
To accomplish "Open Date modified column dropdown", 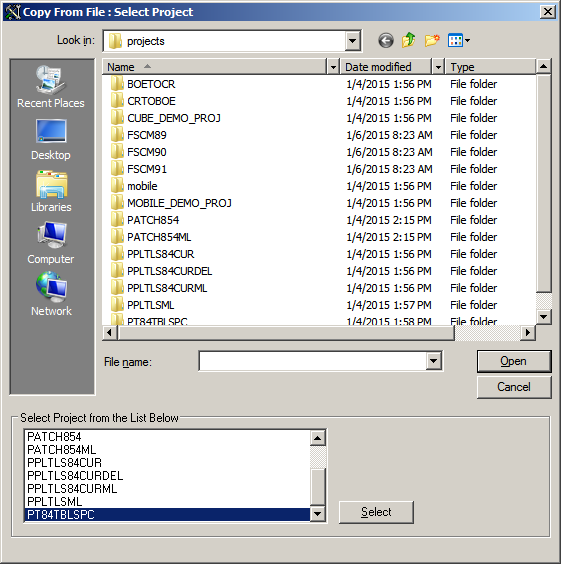I will click(438, 67).
